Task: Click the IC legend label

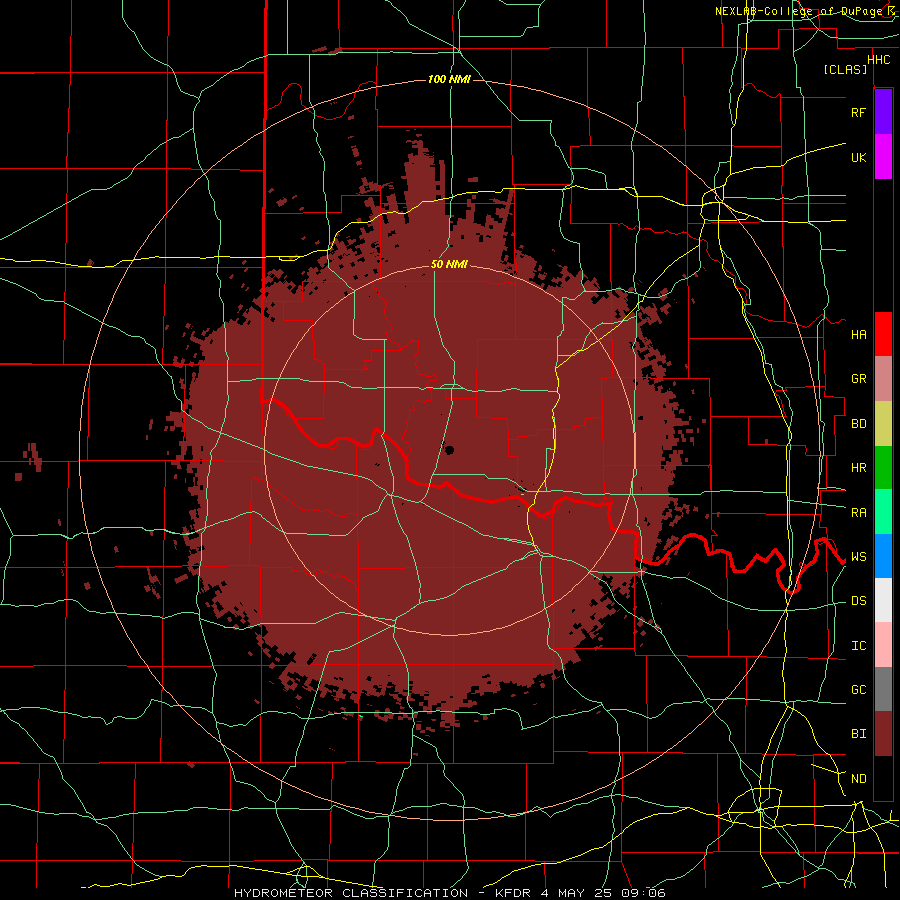Action: [858, 645]
